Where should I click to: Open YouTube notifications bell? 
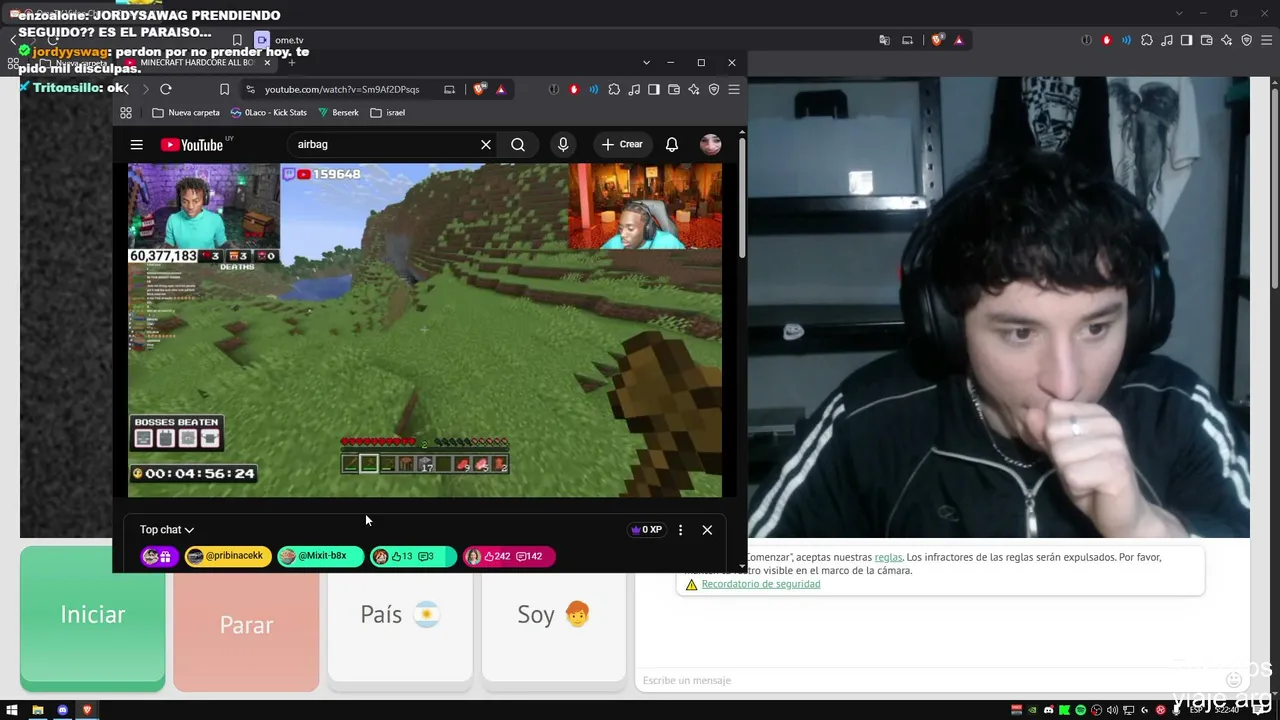click(x=672, y=145)
